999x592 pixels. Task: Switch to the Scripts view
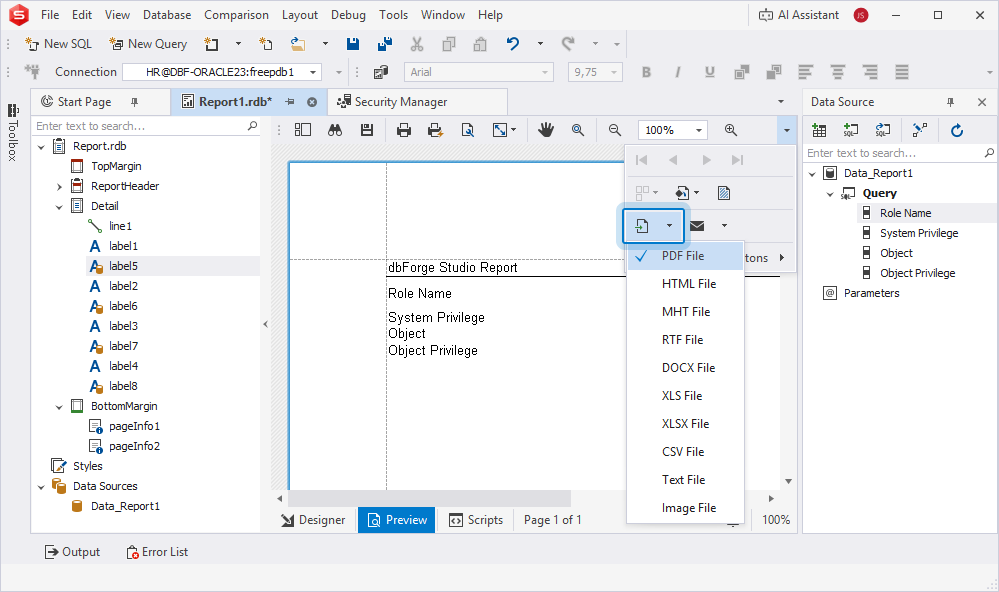(476, 520)
